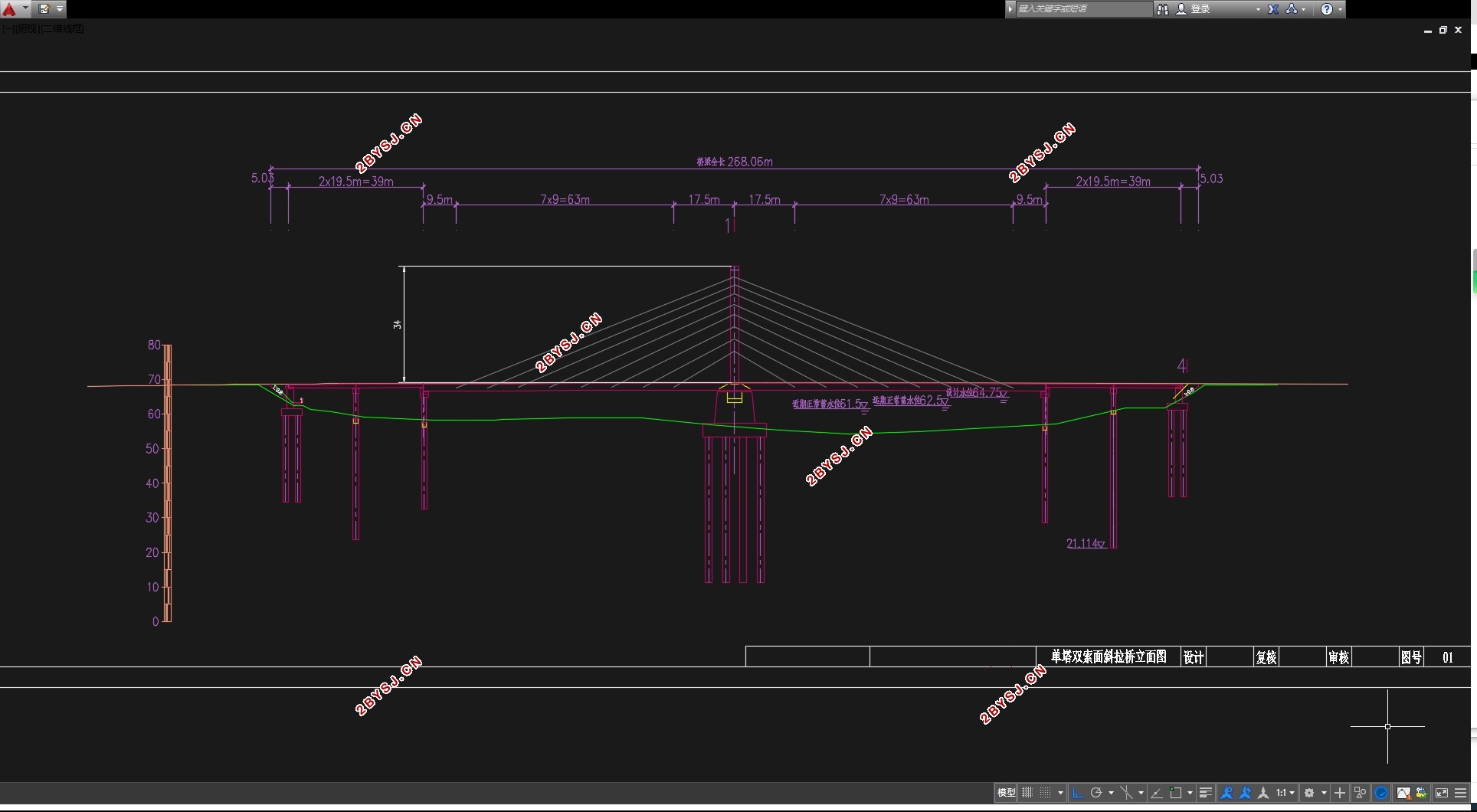The width and height of the screenshot is (1477, 812).
Task: Select left 7x9=63m dimension text
Action: click(565, 199)
